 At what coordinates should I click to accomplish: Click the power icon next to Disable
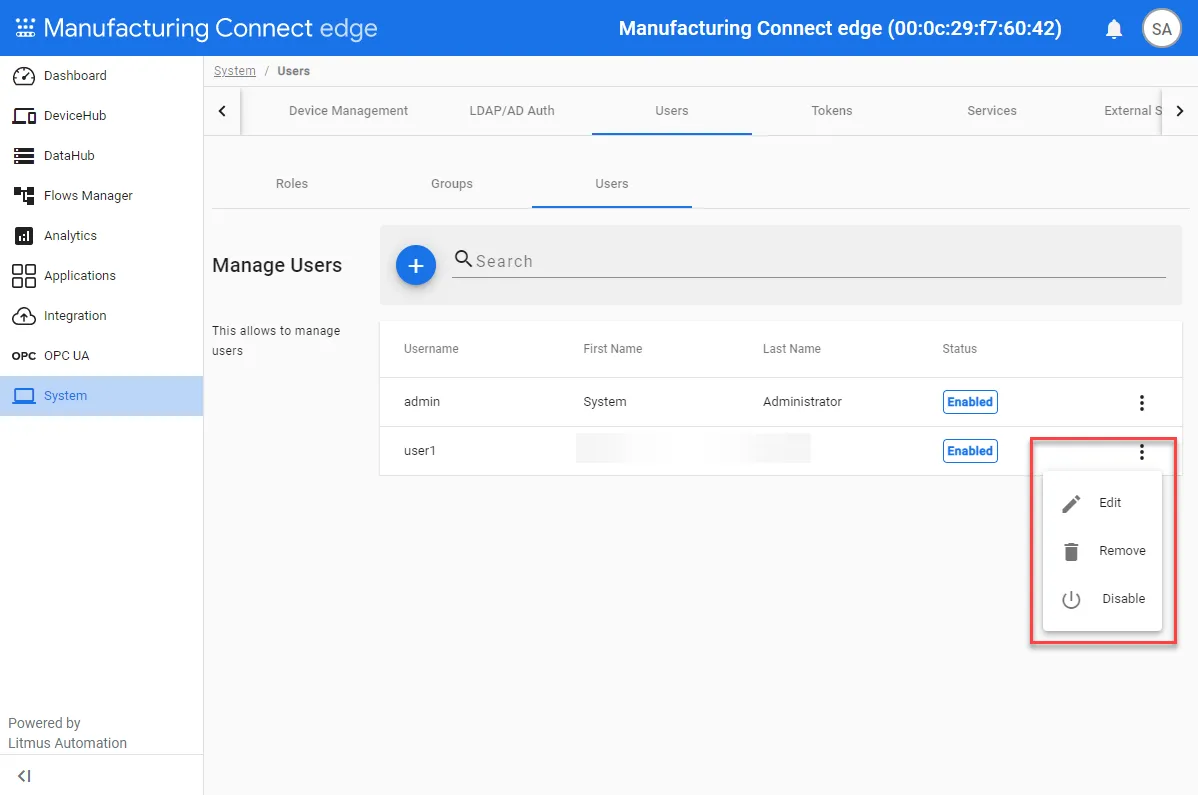(x=1071, y=599)
